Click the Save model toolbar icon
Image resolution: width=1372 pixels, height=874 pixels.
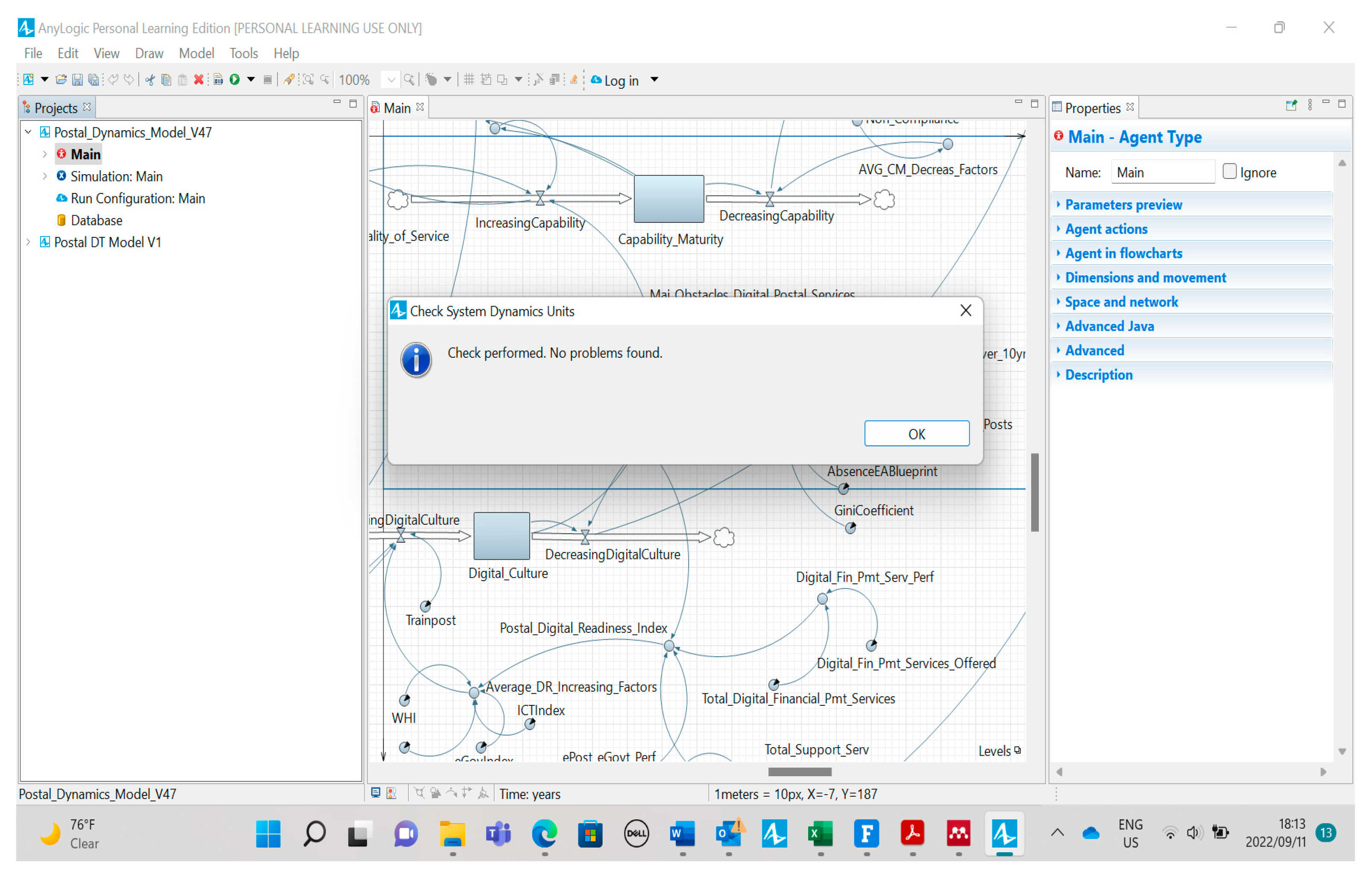77,80
